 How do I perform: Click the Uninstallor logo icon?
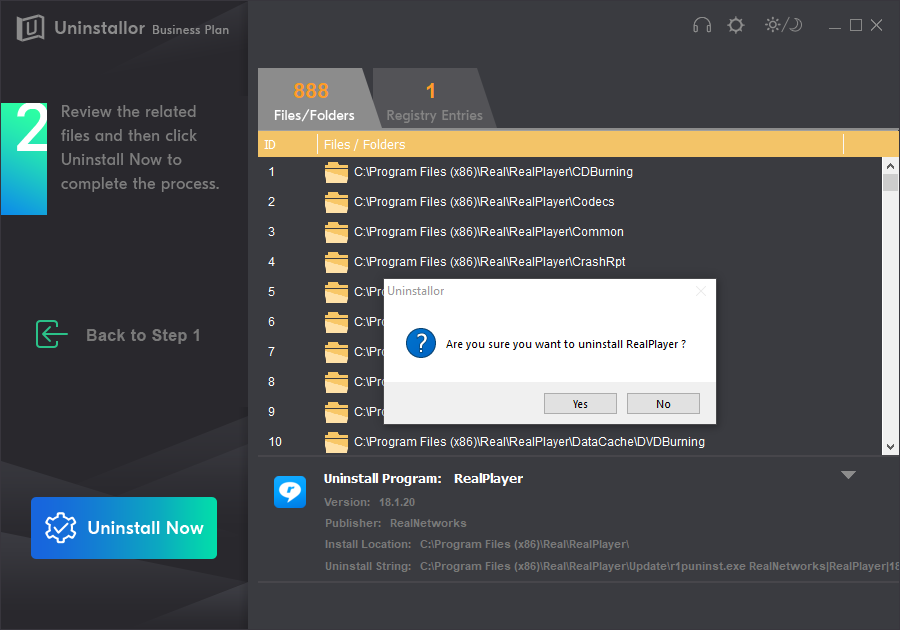30,28
